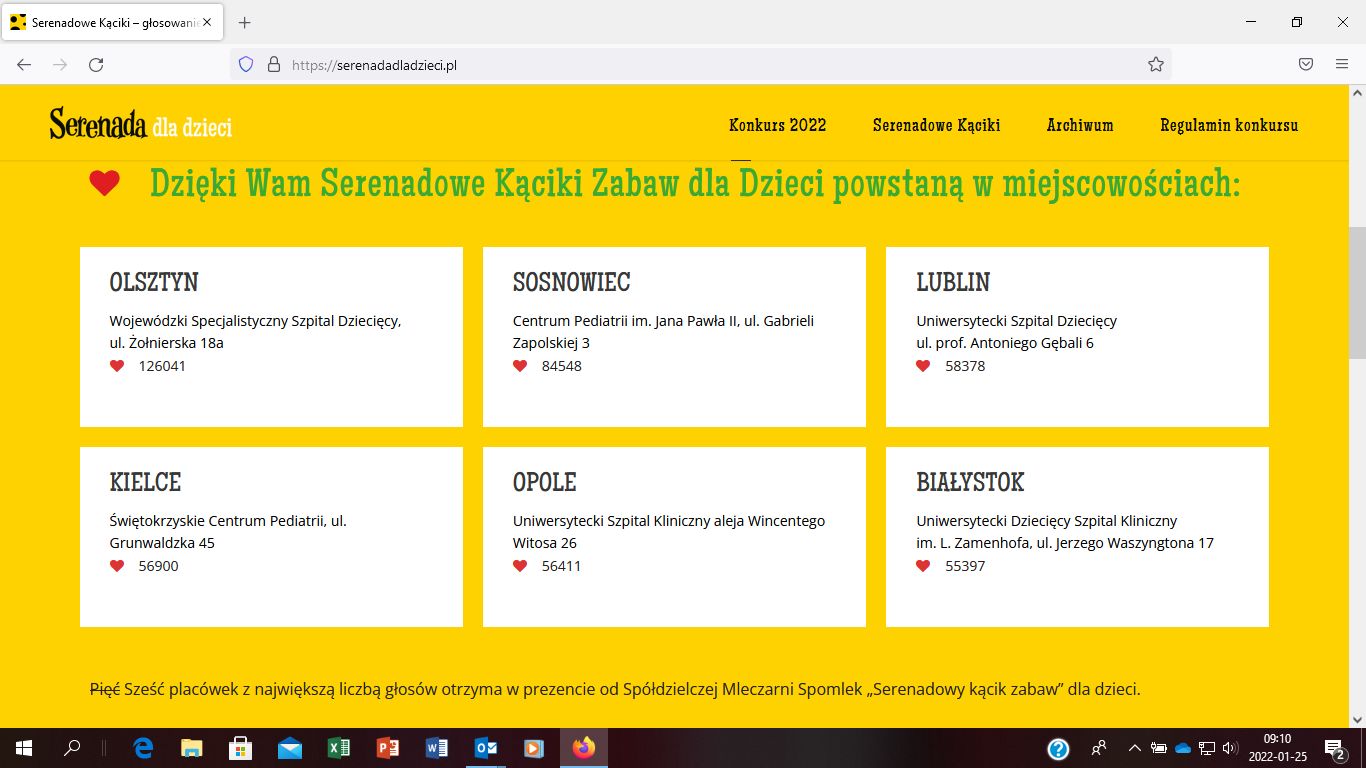Go to Serenadowe Kąciki navigation link

pos(936,125)
